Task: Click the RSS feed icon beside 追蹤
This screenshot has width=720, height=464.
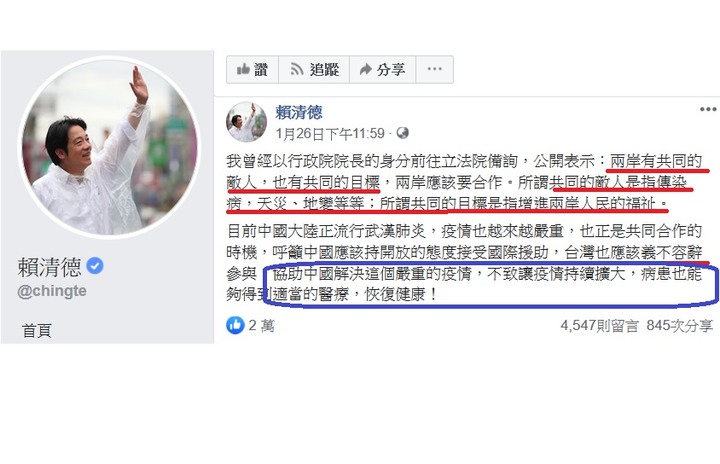Action: point(297,69)
